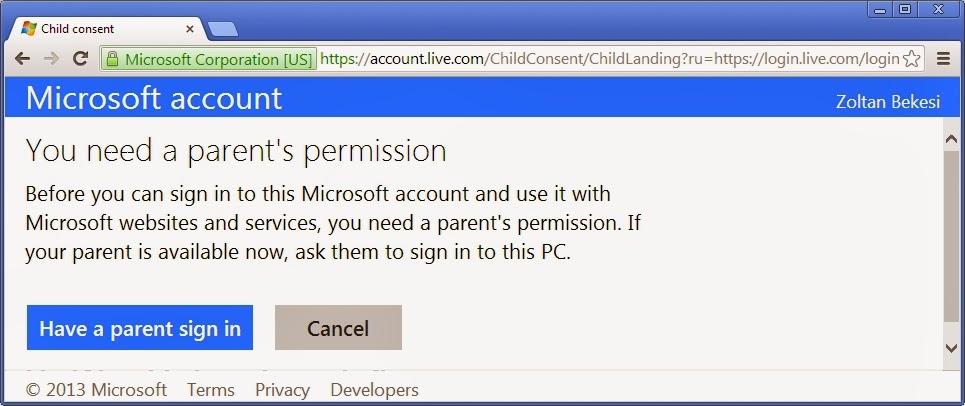Close the Child consent tab
This screenshot has height=406, width=965.
(x=190, y=29)
